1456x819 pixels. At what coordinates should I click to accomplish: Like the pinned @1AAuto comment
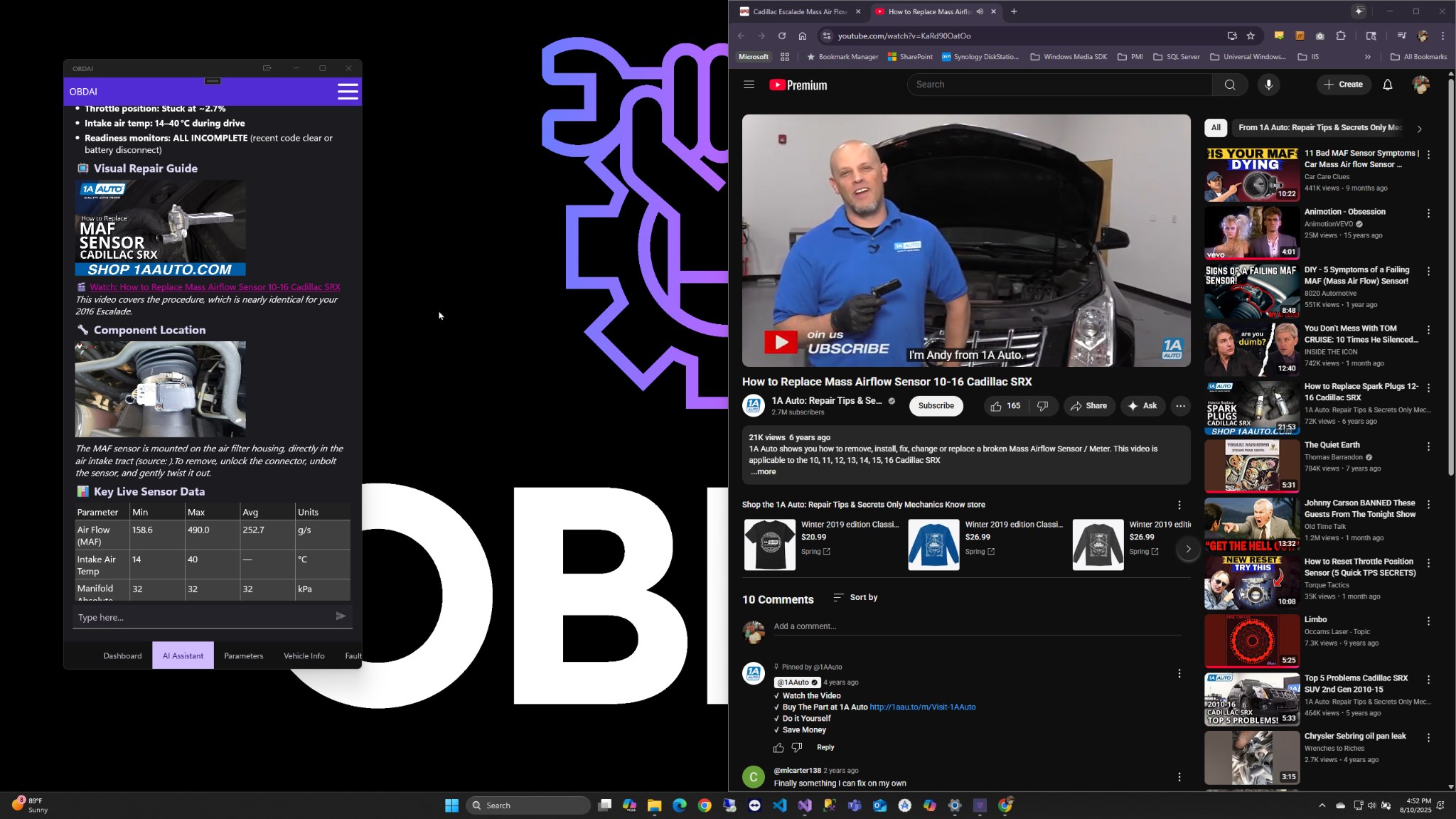(778, 747)
